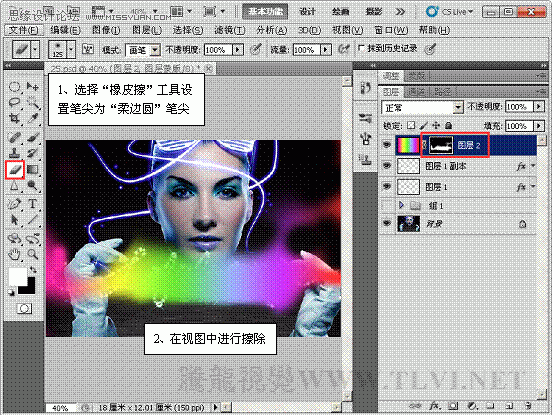Select the Sharpen tool

[x=14, y=186]
